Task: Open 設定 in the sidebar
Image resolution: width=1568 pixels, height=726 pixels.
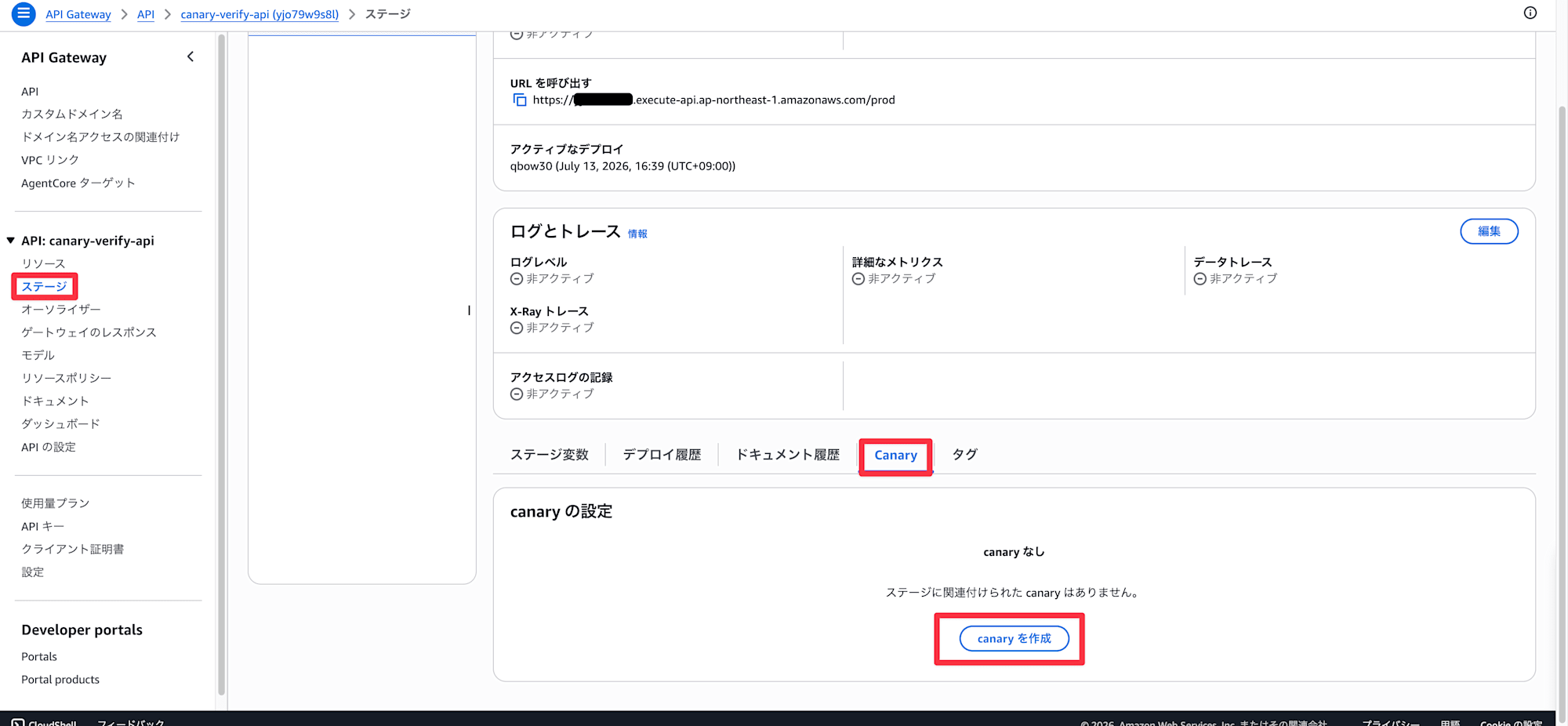Action: (x=33, y=572)
